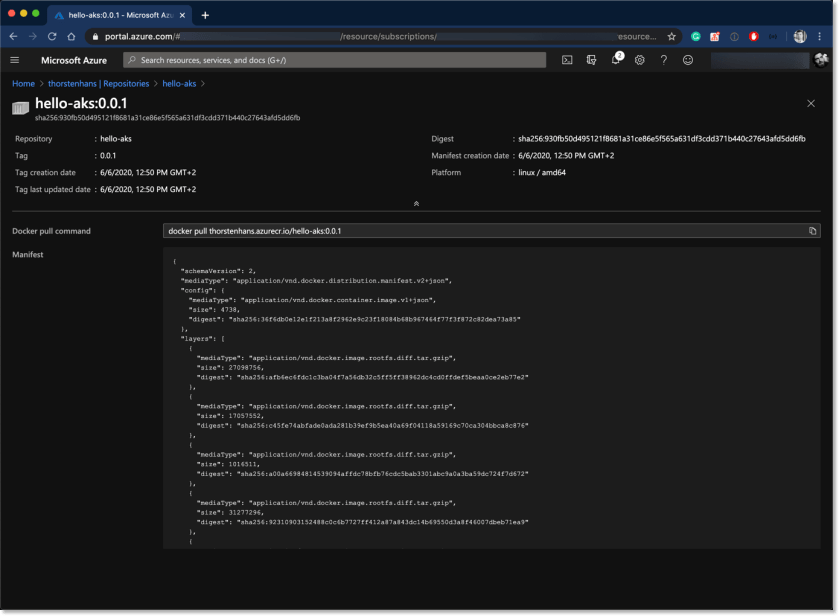Go to the browser home page
The image size is (839, 616).
(x=71, y=36)
